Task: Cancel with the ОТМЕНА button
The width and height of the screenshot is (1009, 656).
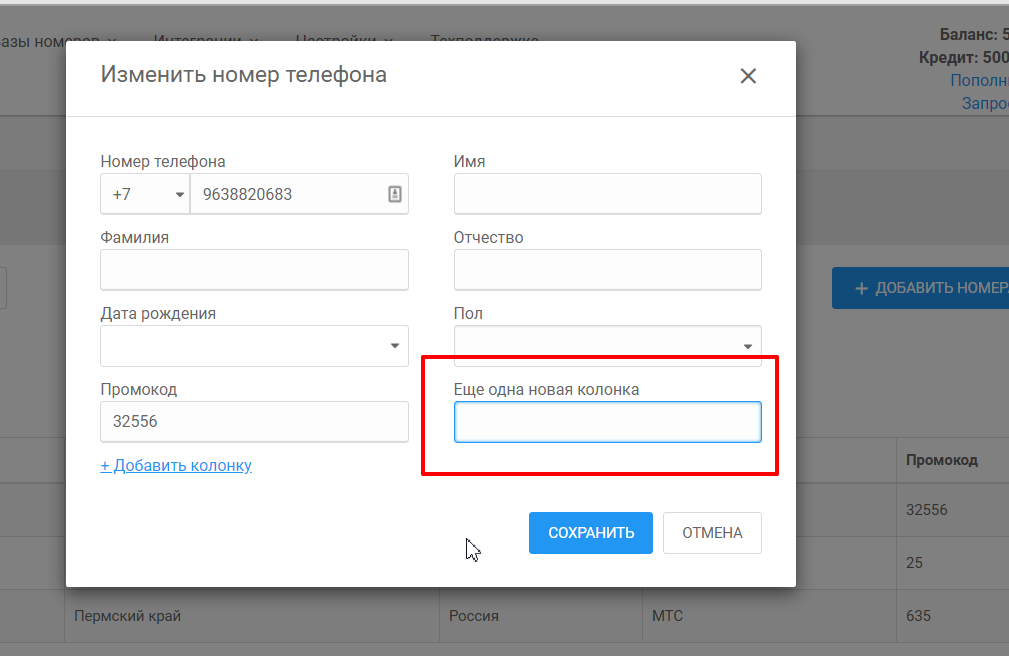Action: (712, 533)
